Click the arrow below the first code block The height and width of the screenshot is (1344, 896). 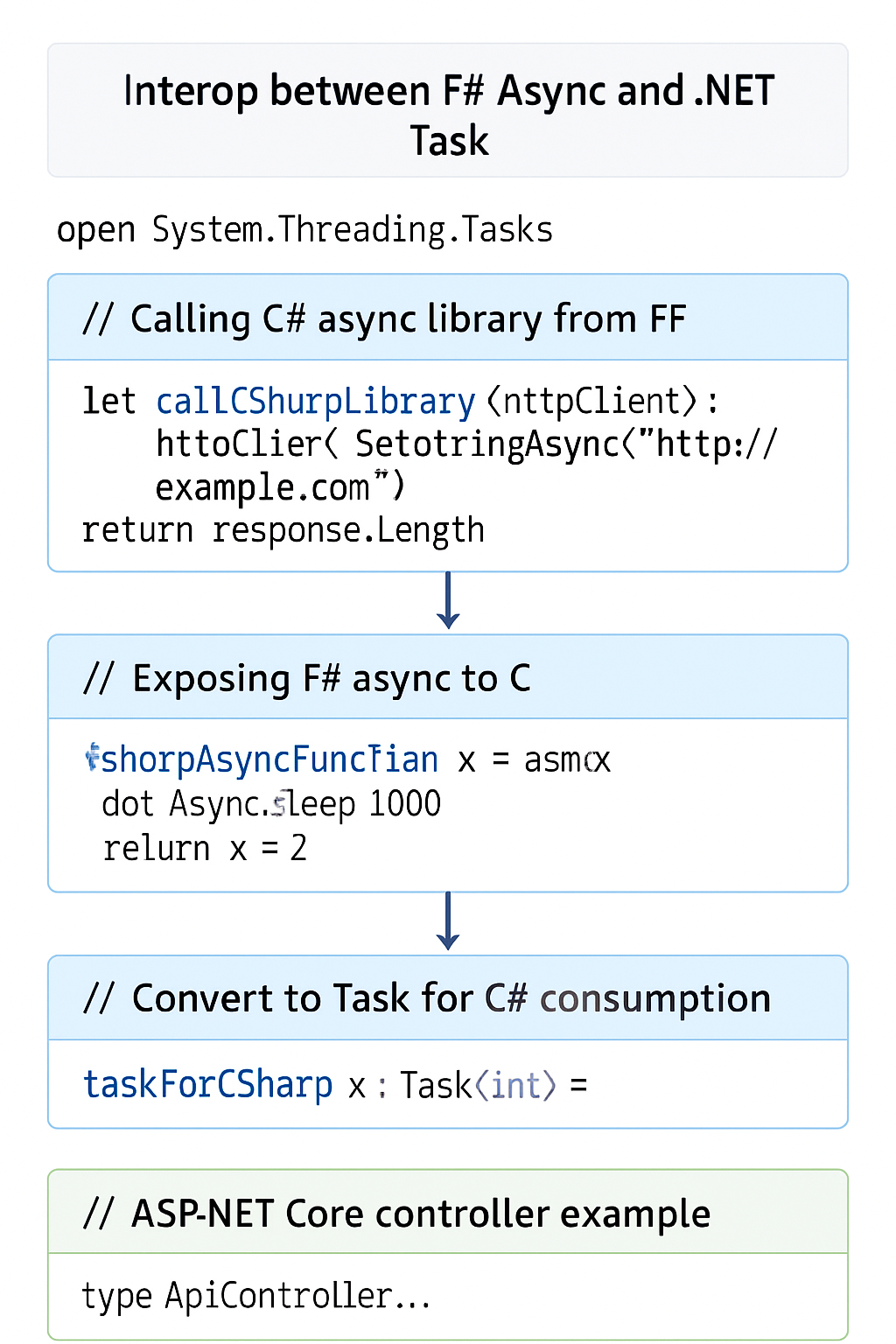point(448,601)
